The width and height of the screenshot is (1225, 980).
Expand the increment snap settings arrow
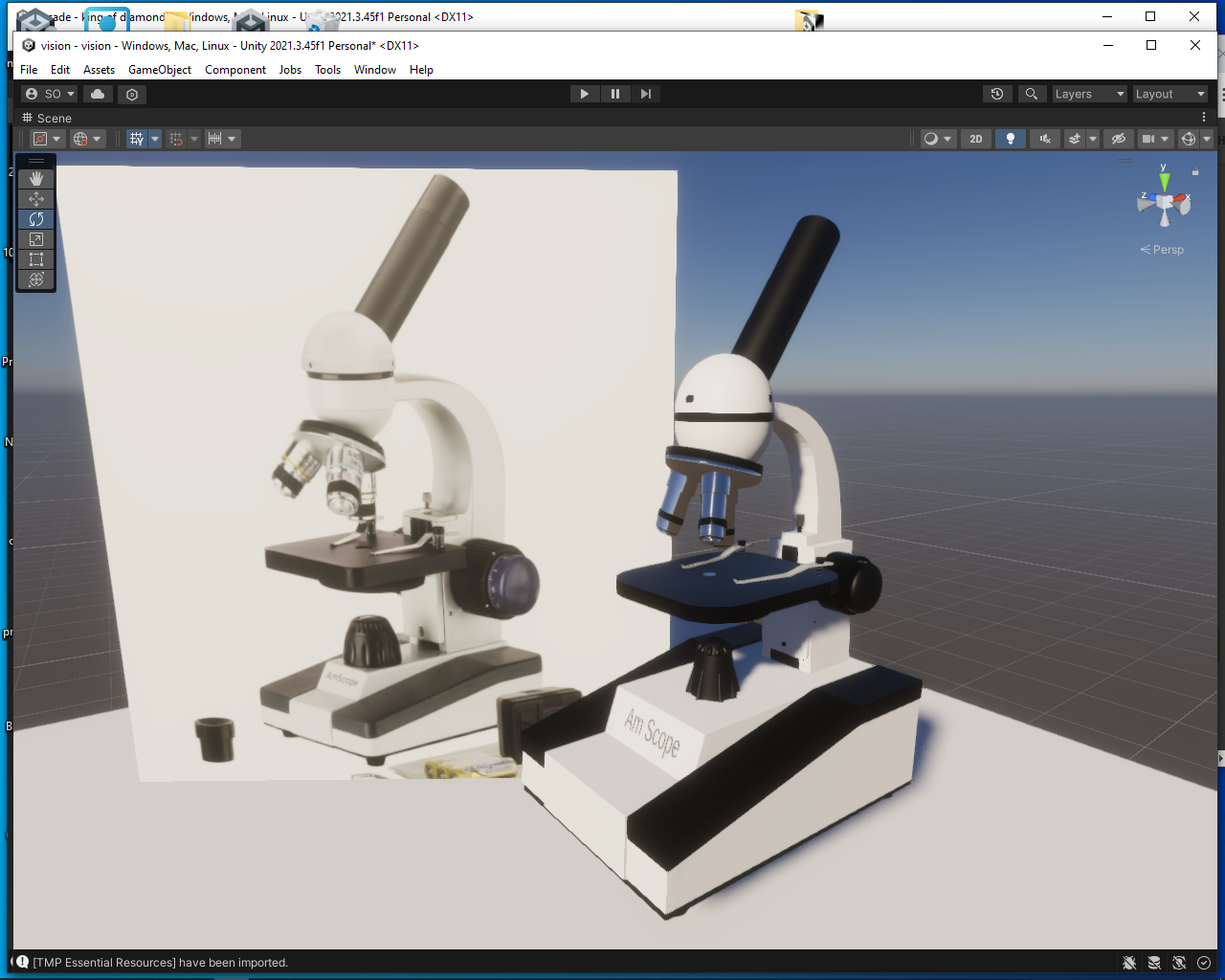(x=232, y=139)
